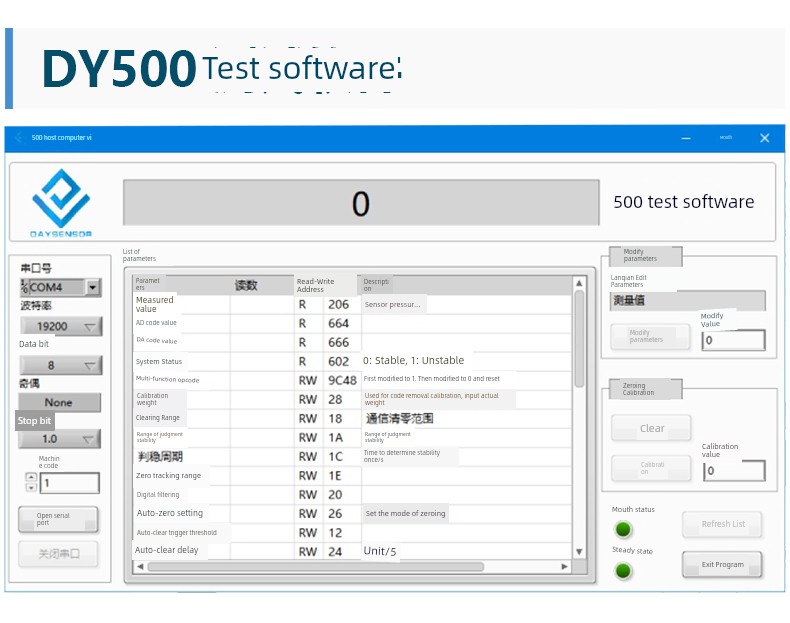Select the Clearing Range row
This screenshot has width=790, height=623.
(x=352, y=419)
